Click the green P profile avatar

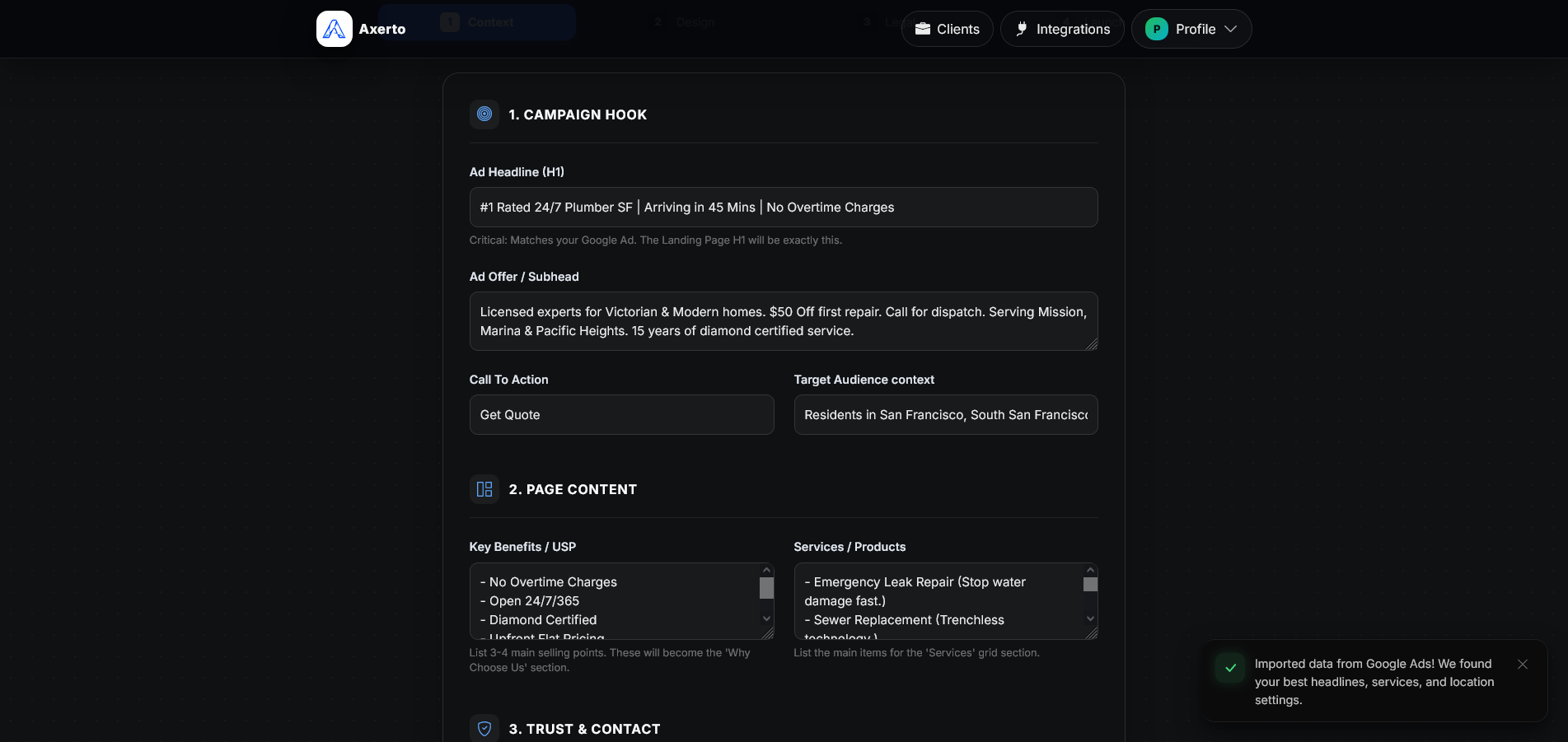[1157, 29]
